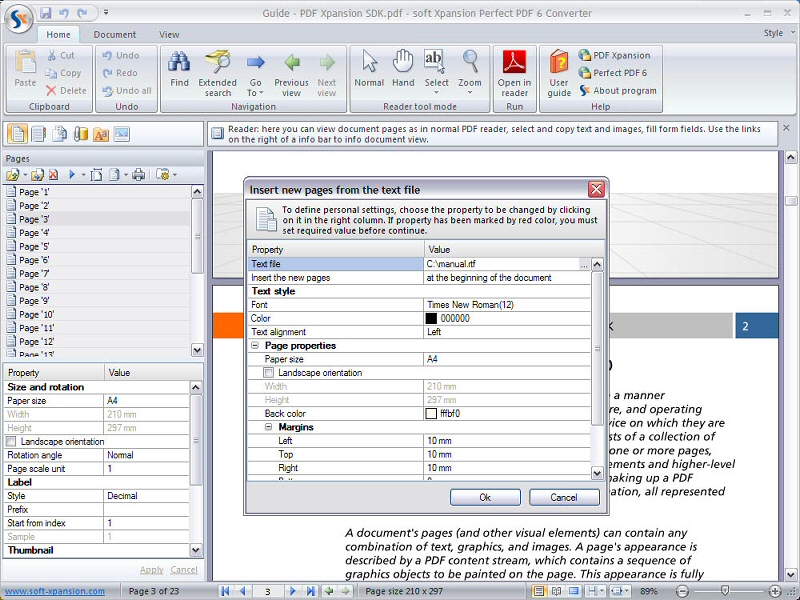Open the images panel icon
The image size is (800, 600).
(121, 134)
